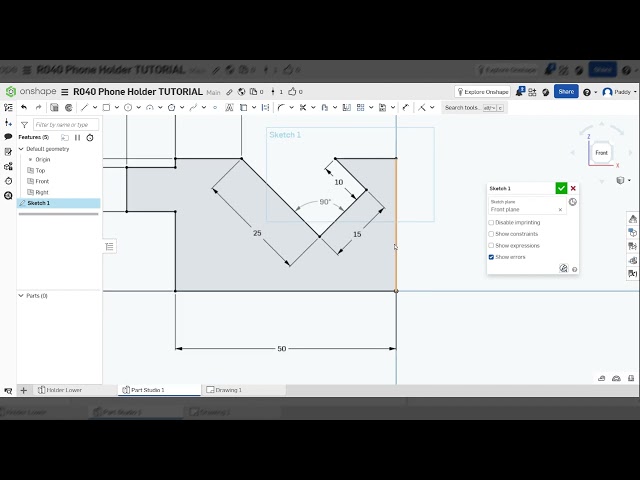
Task: Enable the Show constraints checkbox
Action: point(491,234)
